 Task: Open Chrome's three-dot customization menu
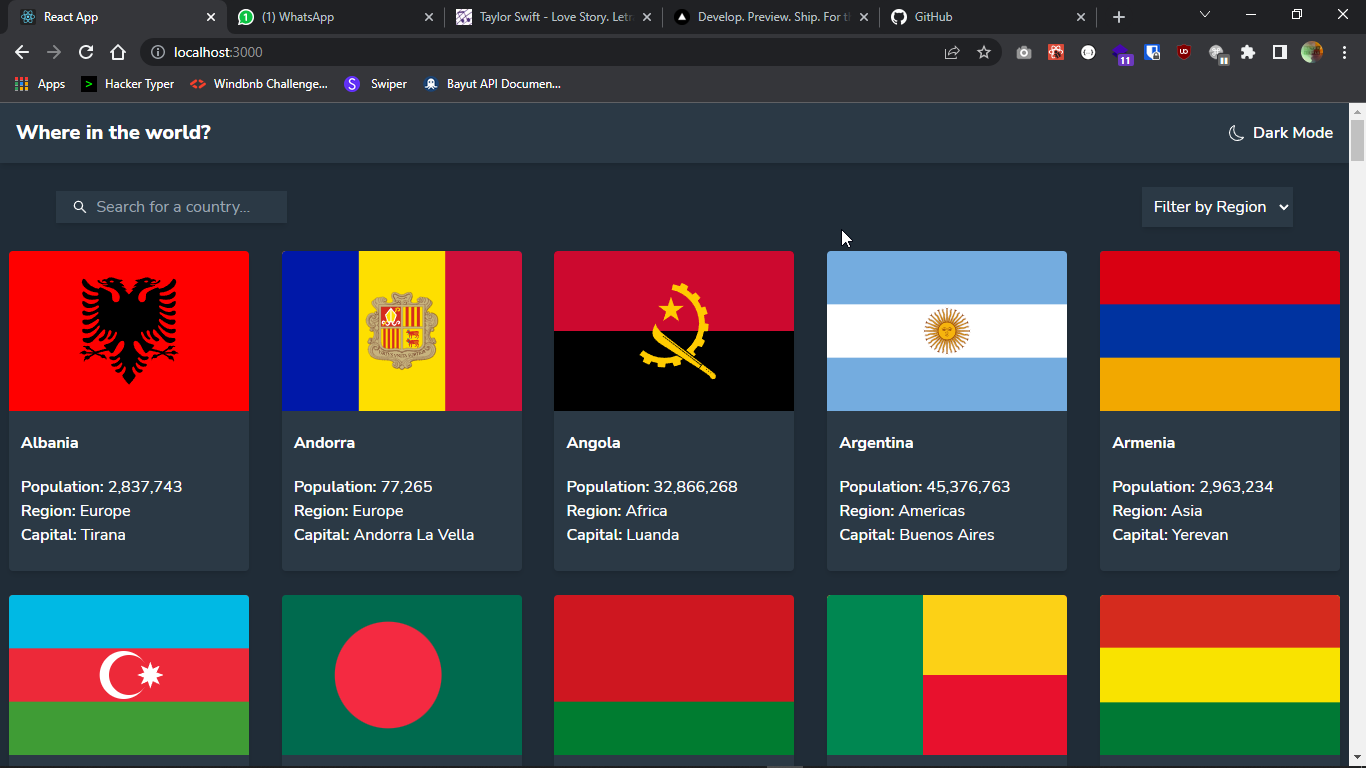point(1344,52)
